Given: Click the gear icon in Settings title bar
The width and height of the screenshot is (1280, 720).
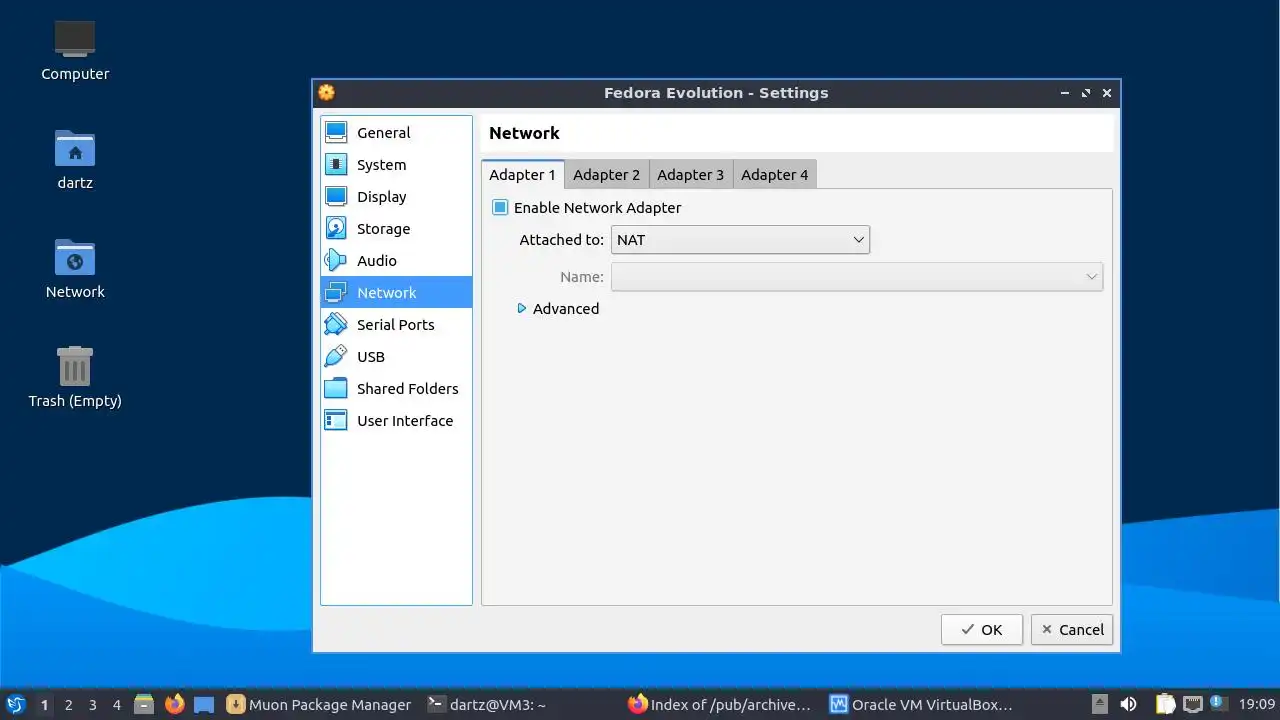Looking at the screenshot, I should [x=327, y=93].
